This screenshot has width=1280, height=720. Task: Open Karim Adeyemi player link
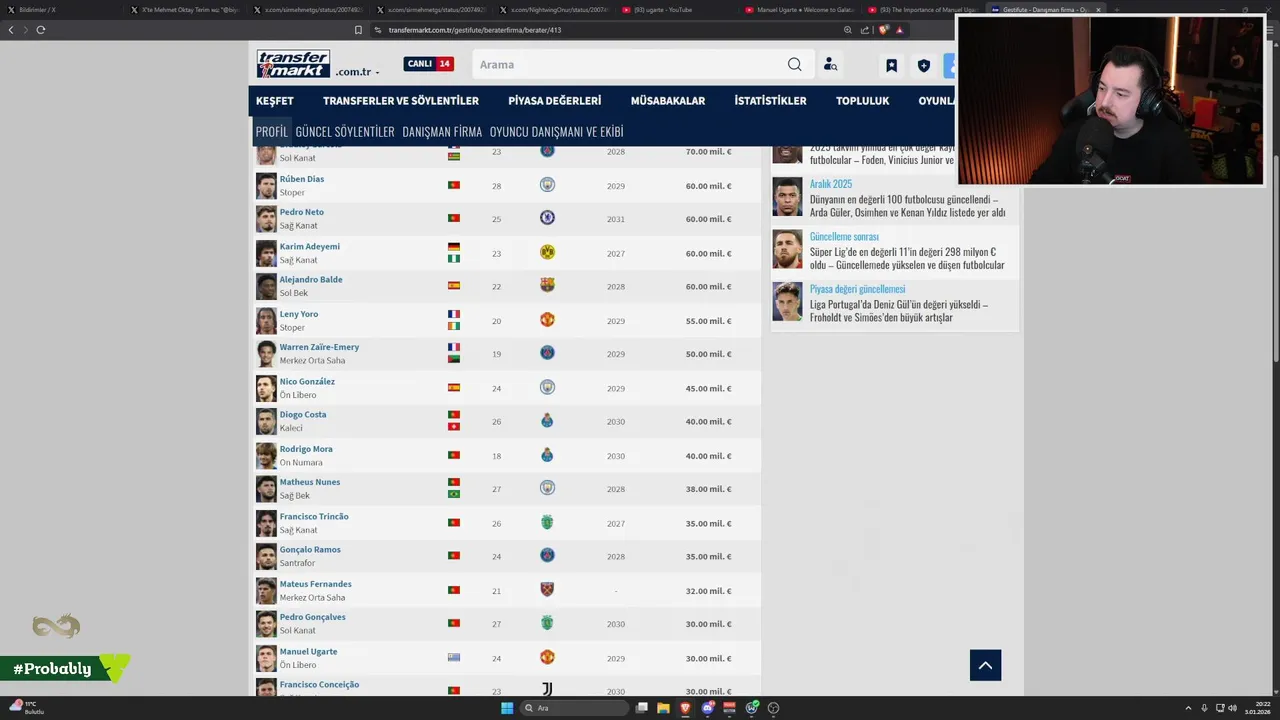(310, 246)
